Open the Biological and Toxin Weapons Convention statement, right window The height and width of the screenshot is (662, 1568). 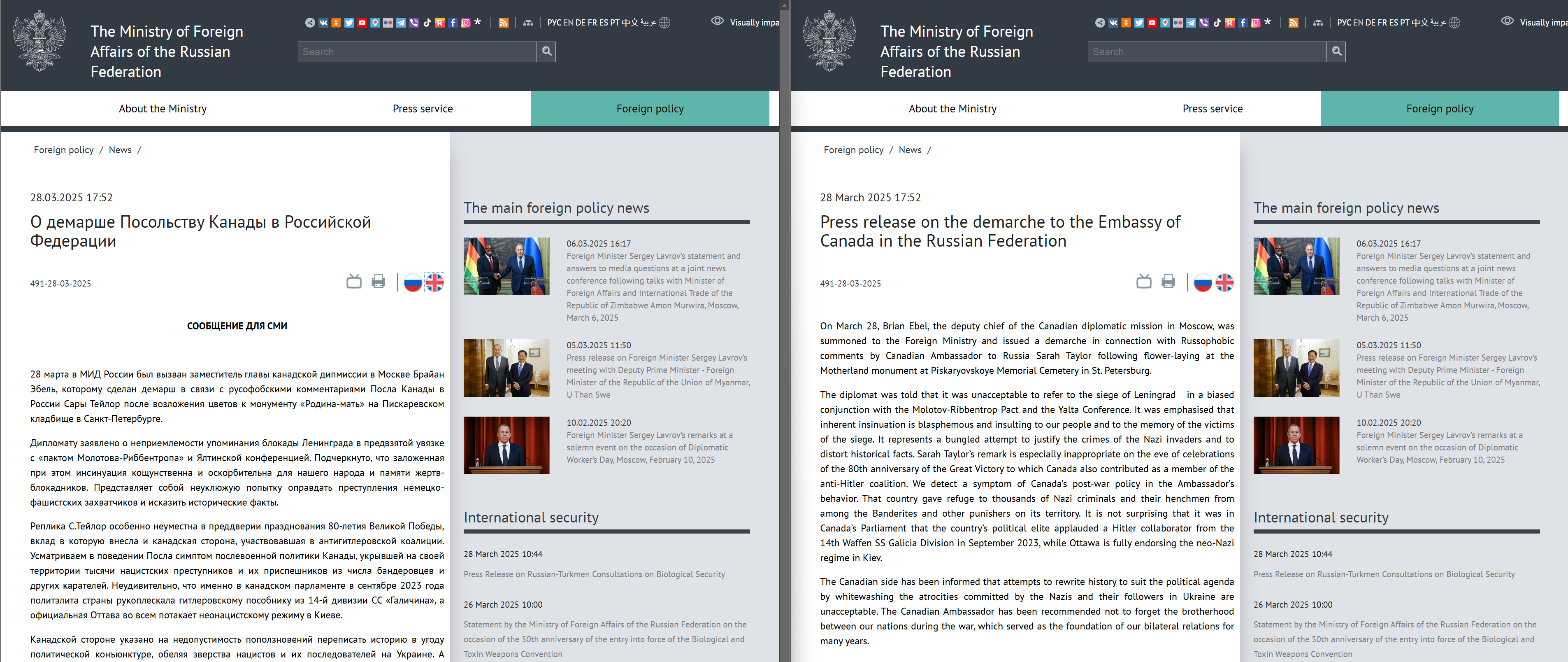click(x=1395, y=639)
